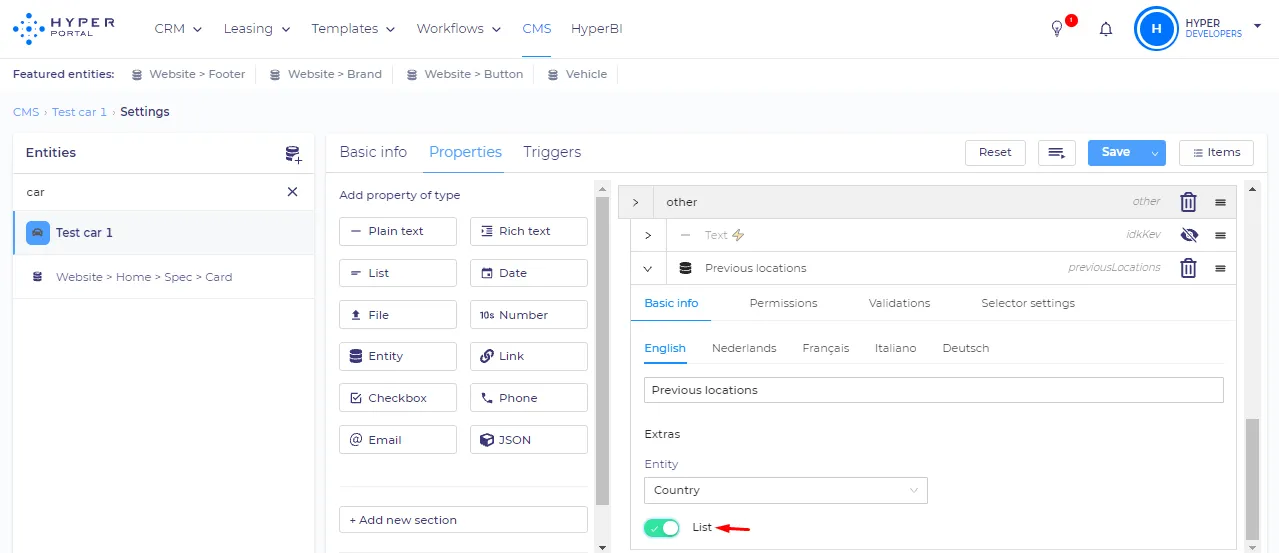
Task: Open the Save button dropdown arrow
Action: point(1155,153)
